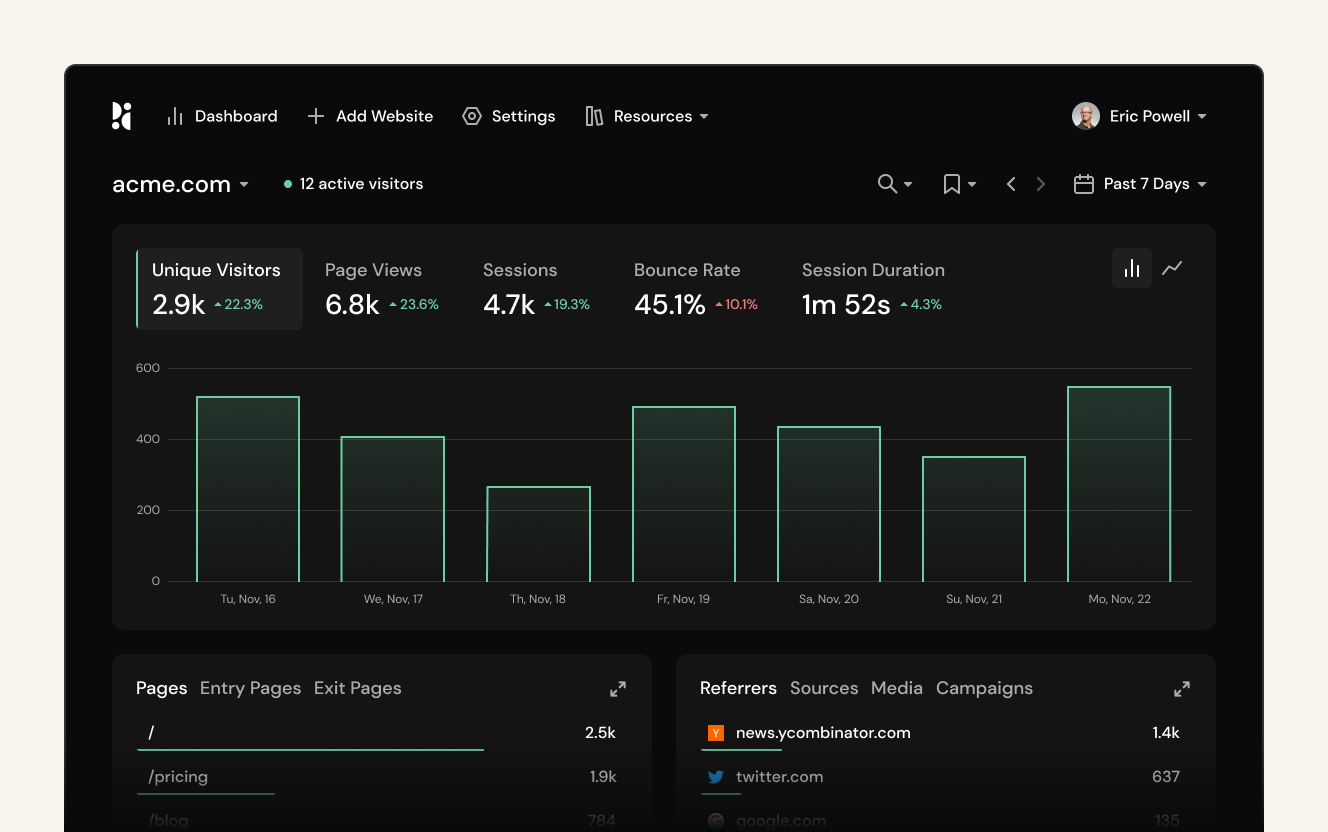Select the Unique Visitors metric
The image size is (1328, 832).
tap(219, 288)
